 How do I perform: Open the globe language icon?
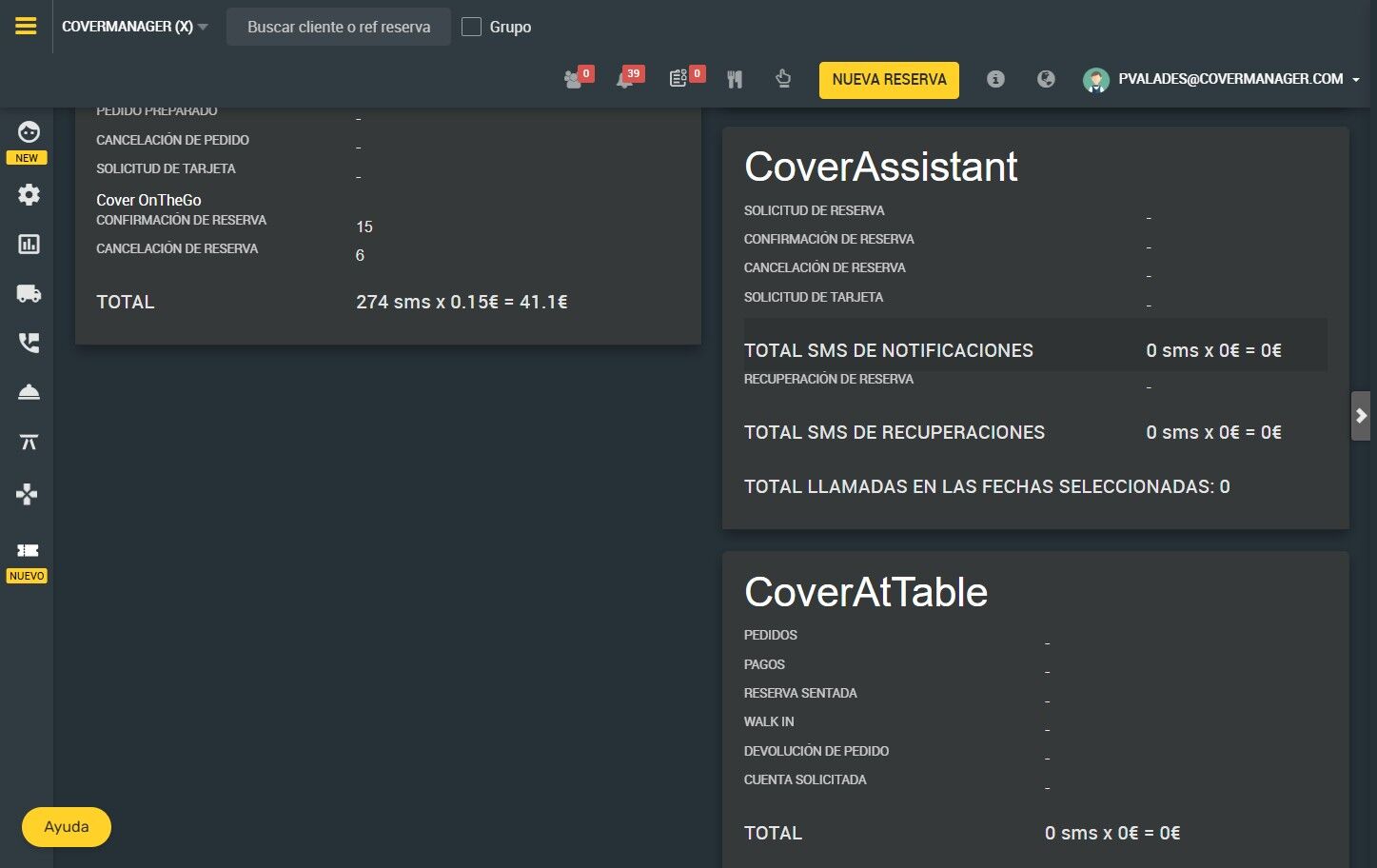point(1046,79)
